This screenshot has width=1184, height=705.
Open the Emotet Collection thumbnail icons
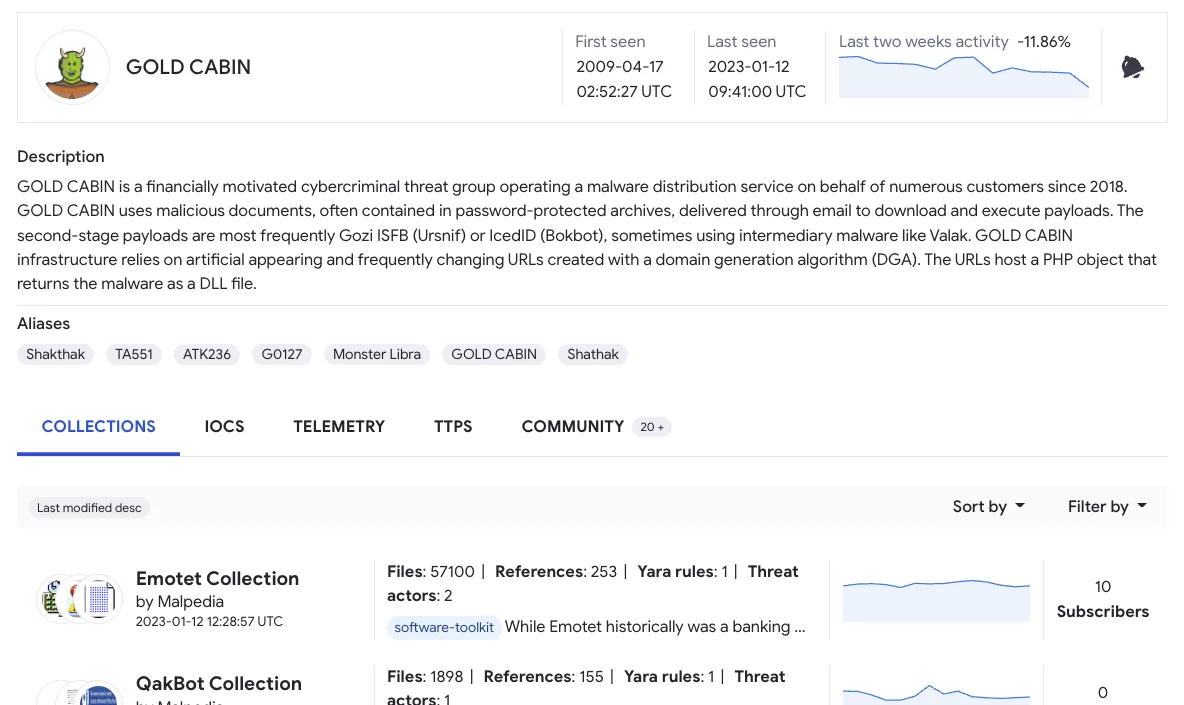[79, 599]
